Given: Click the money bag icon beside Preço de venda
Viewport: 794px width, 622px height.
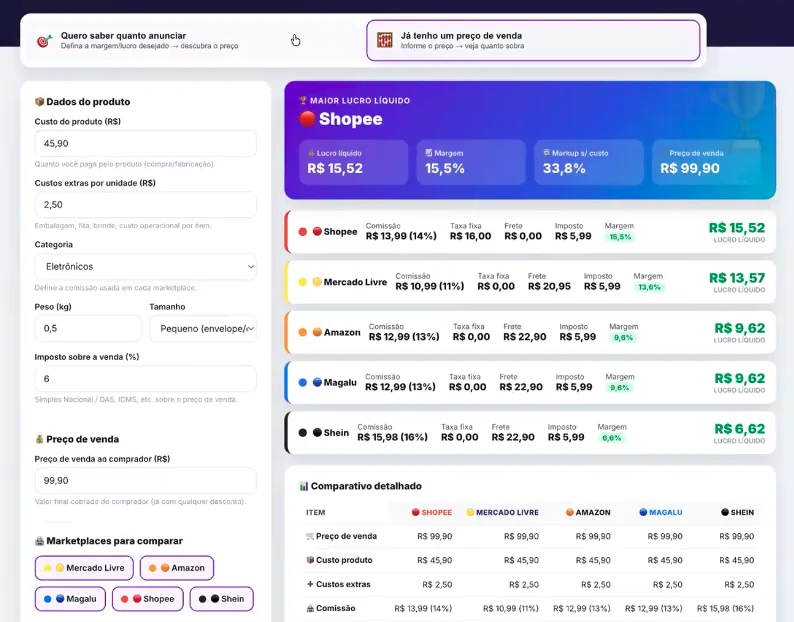Looking at the screenshot, I should click(x=39, y=439).
